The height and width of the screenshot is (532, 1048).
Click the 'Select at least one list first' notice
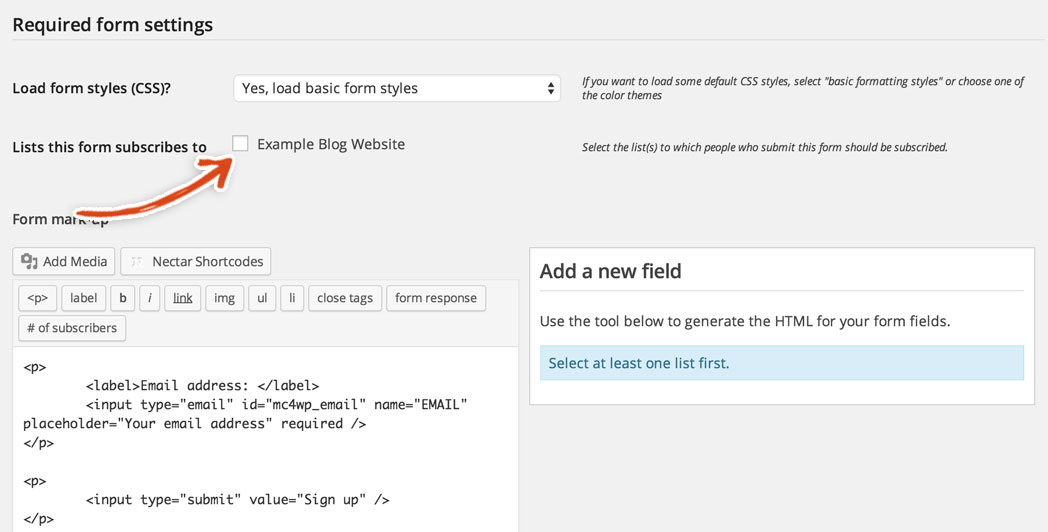pos(638,363)
